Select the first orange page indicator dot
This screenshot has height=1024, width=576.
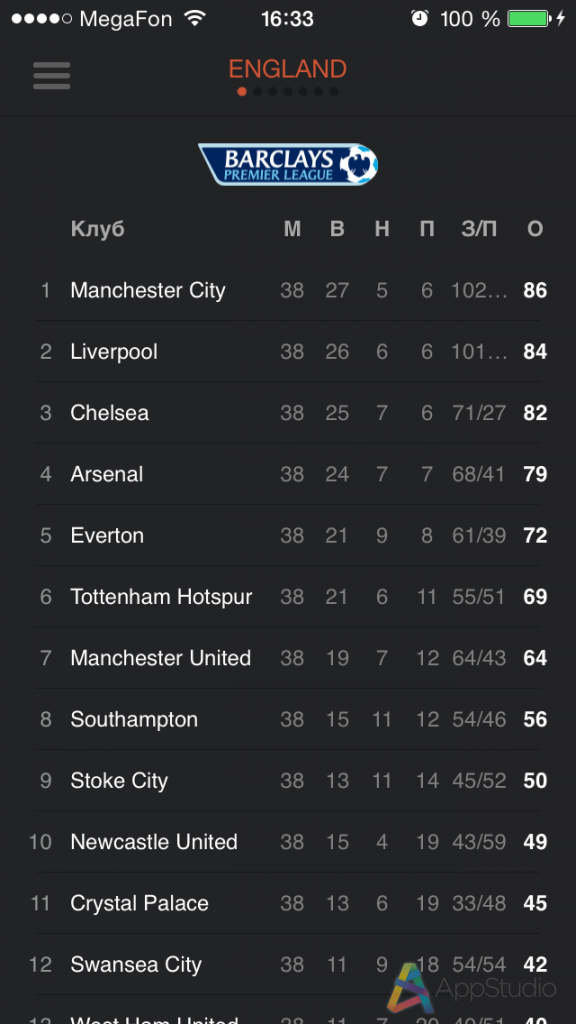(242, 91)
